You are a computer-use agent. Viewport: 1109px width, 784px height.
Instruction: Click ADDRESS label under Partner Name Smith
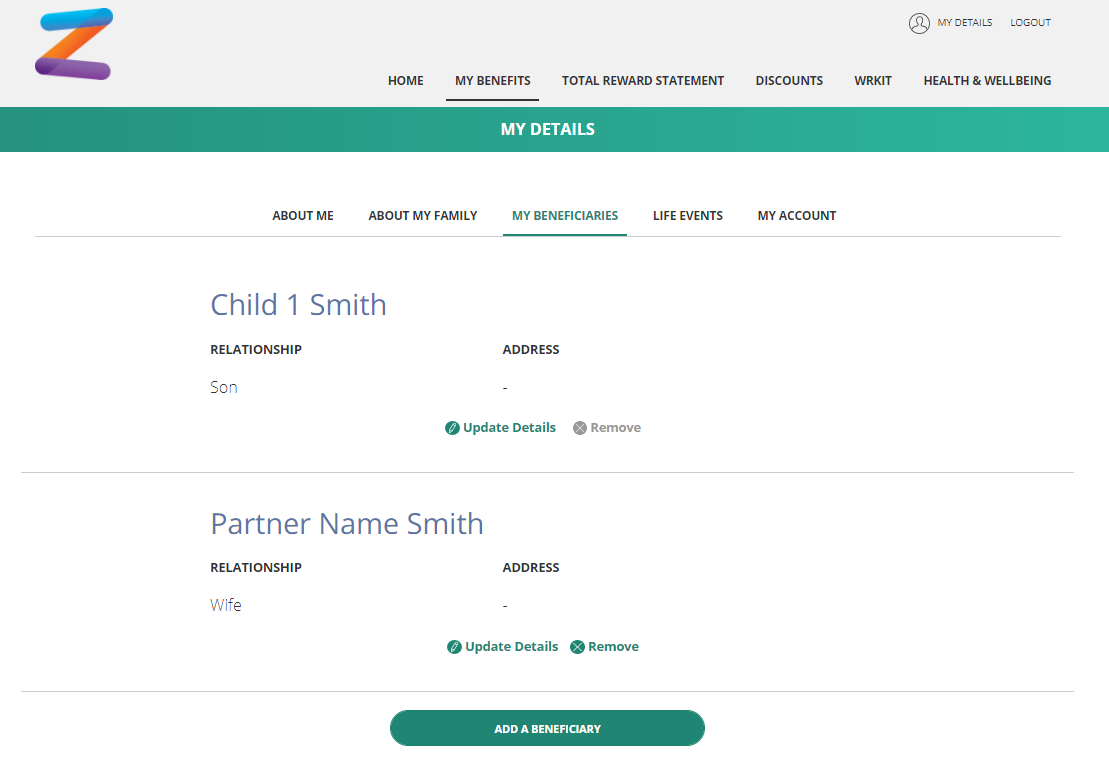click(x=531, y=567)
